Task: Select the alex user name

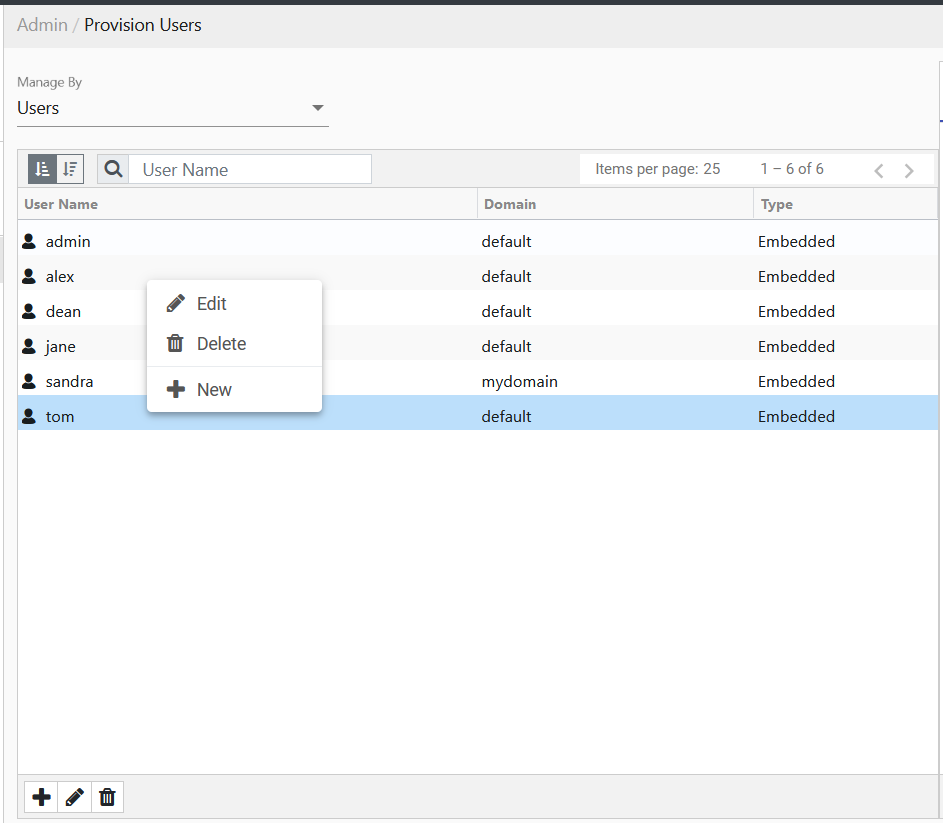Action: [x=60, y=277]
